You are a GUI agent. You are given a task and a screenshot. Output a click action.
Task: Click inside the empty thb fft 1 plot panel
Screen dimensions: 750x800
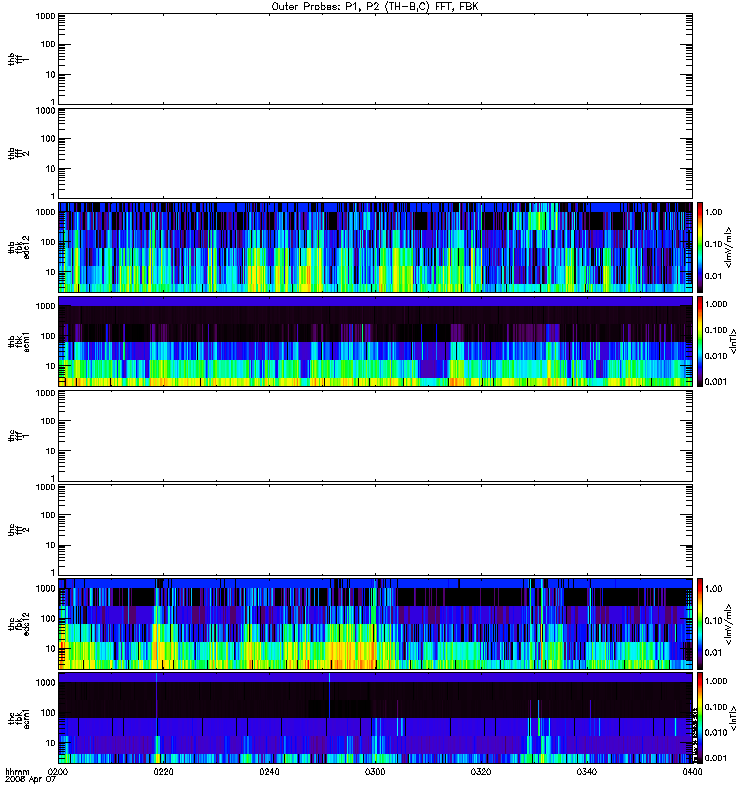coord(375,59)
